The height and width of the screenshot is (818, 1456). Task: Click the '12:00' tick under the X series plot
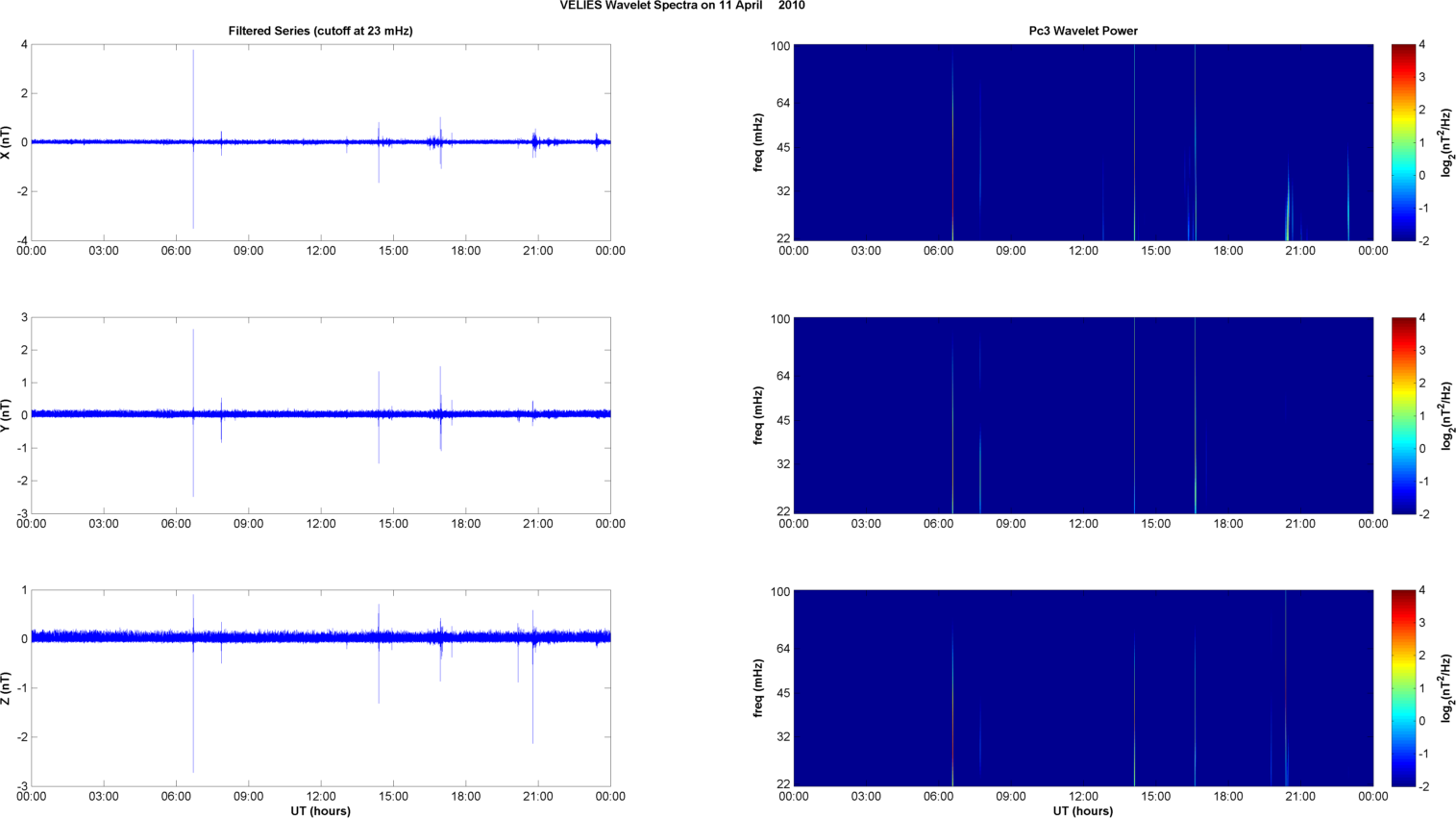coord(321,251)
